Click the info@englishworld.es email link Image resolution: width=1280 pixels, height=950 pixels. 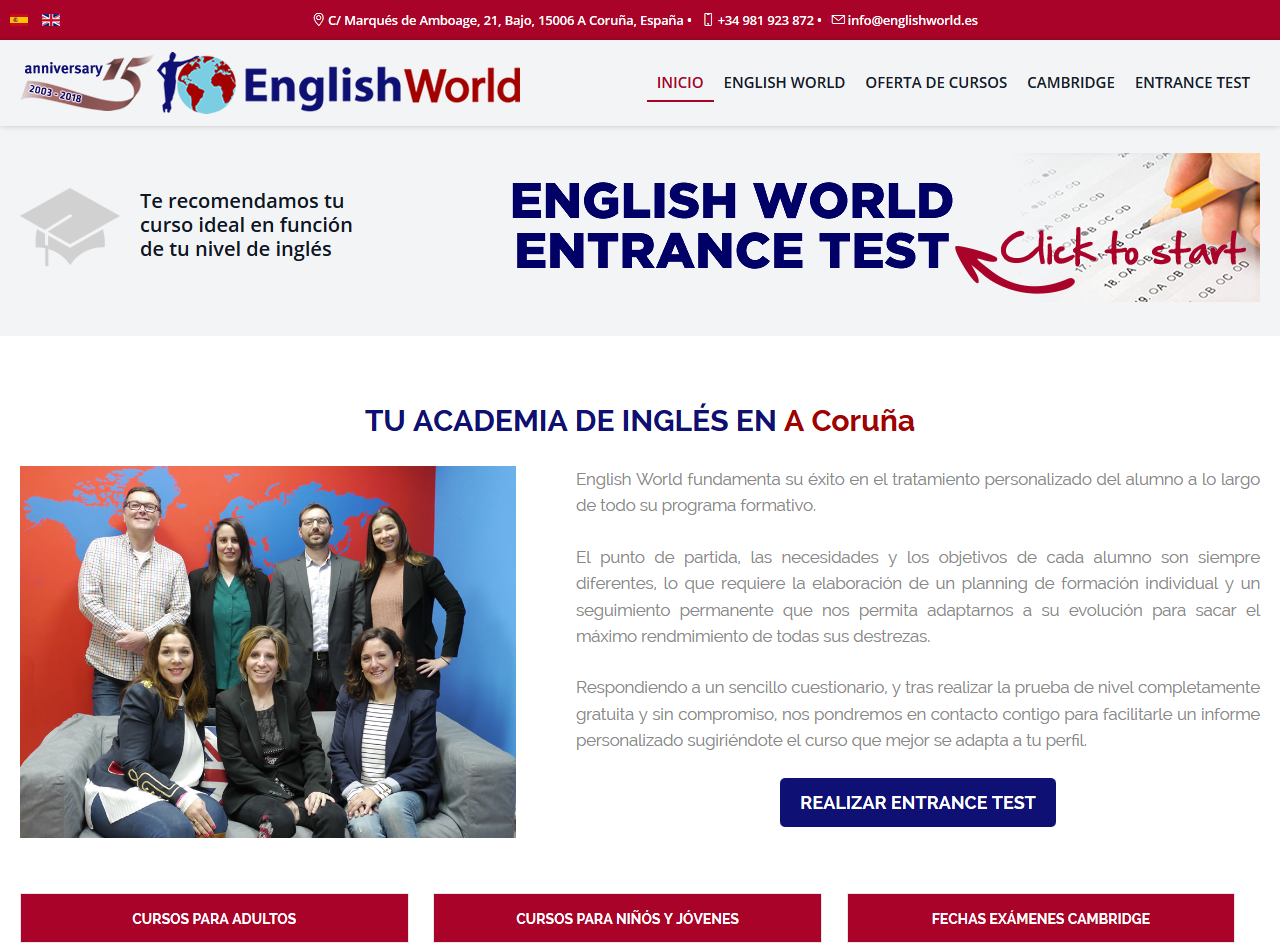(x=912, y=20)
